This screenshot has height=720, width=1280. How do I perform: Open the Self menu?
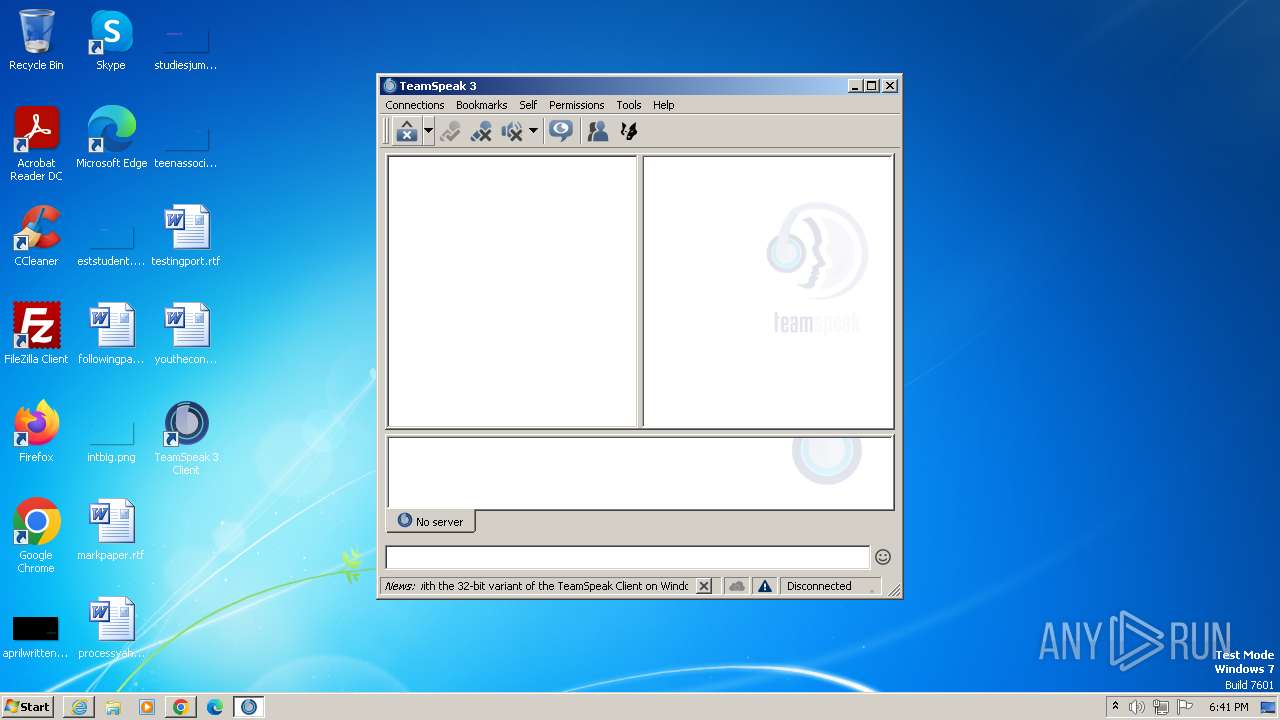(x=528, y=105)
